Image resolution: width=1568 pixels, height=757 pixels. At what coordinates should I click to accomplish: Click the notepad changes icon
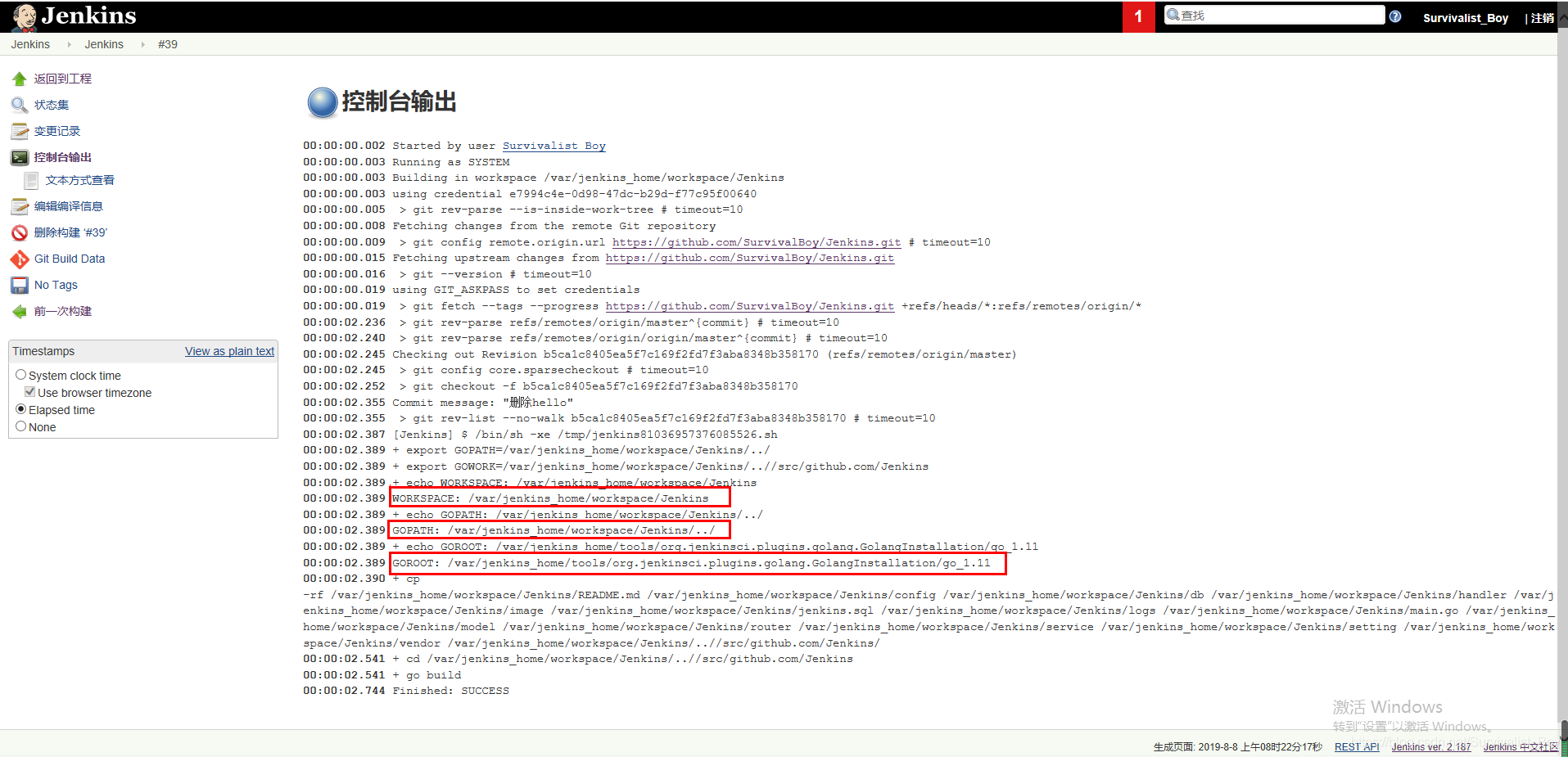click(20, 131)
